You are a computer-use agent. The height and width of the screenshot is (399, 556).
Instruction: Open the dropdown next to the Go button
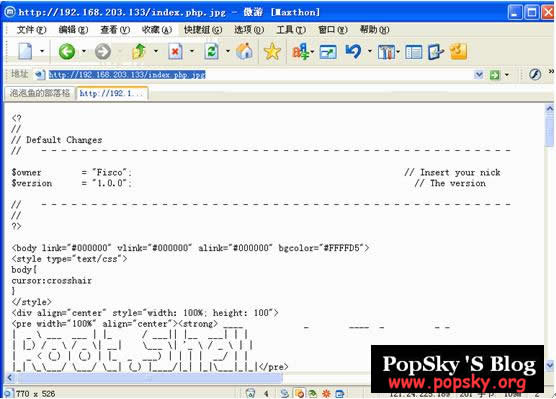tap(507, 75)
